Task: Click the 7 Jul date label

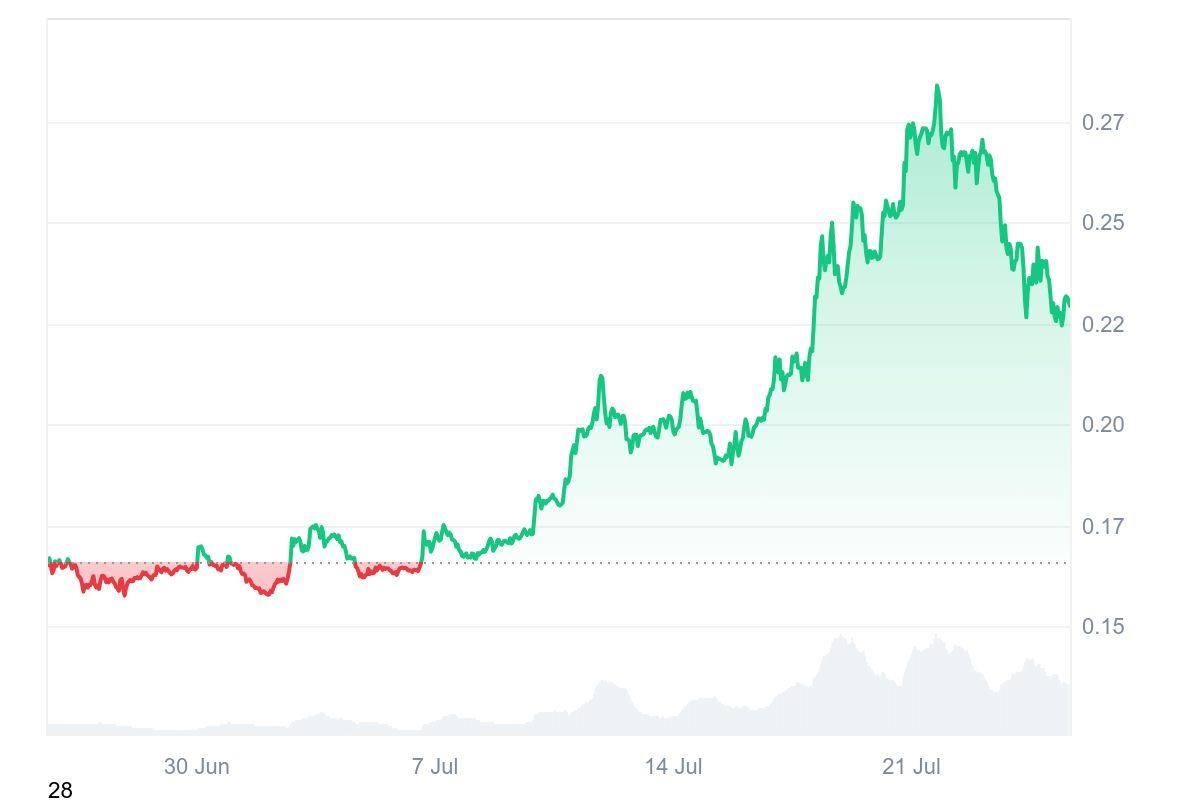Action: tap(435, 767)
